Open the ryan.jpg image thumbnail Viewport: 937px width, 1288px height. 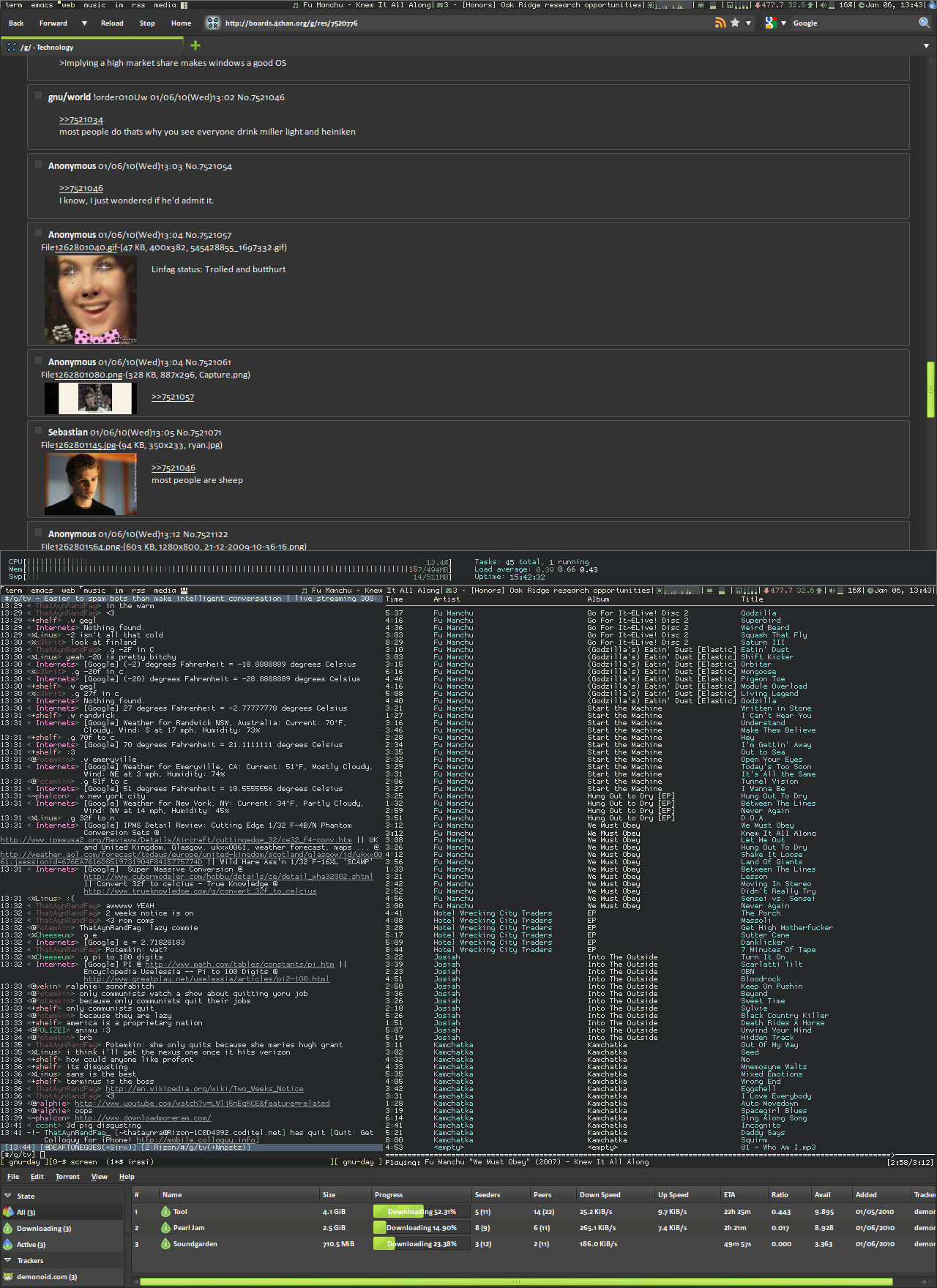point(91,484)
